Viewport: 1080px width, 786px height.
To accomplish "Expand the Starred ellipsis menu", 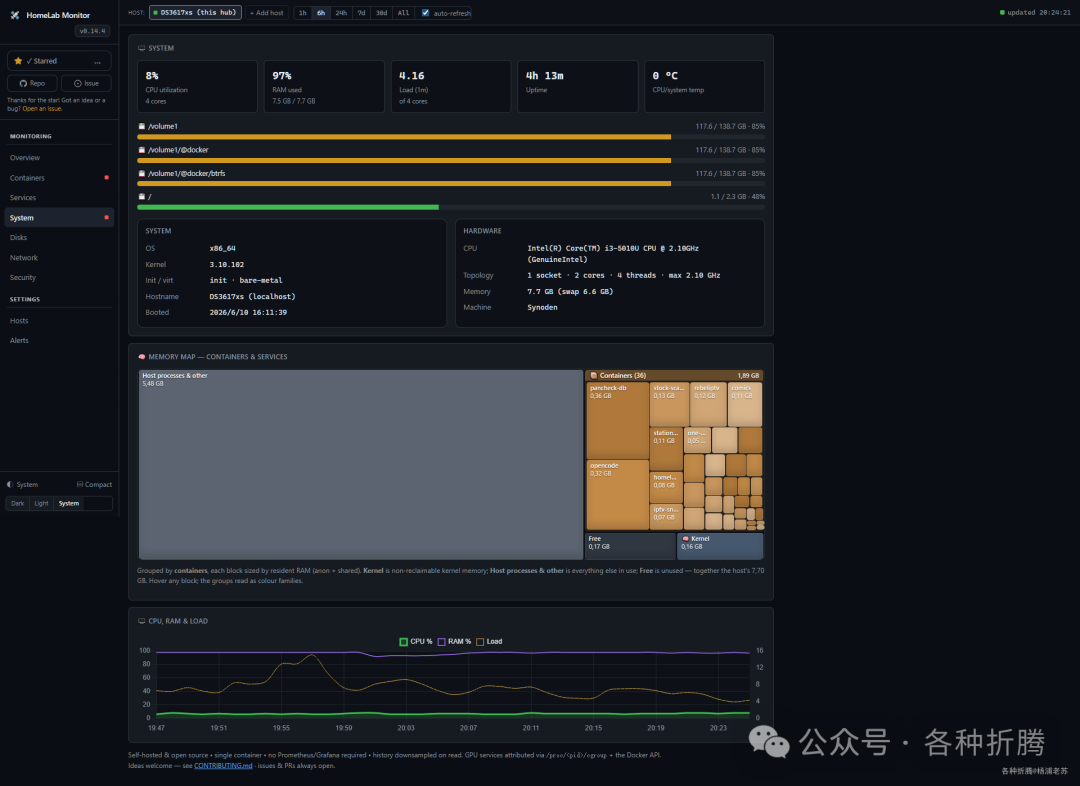I will point(98,61).
